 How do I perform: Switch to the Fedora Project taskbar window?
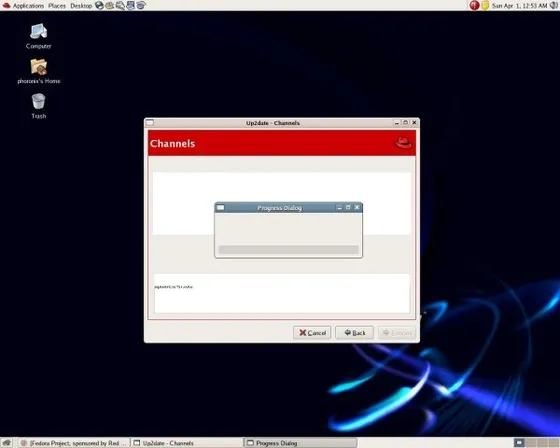coord(74,443)
